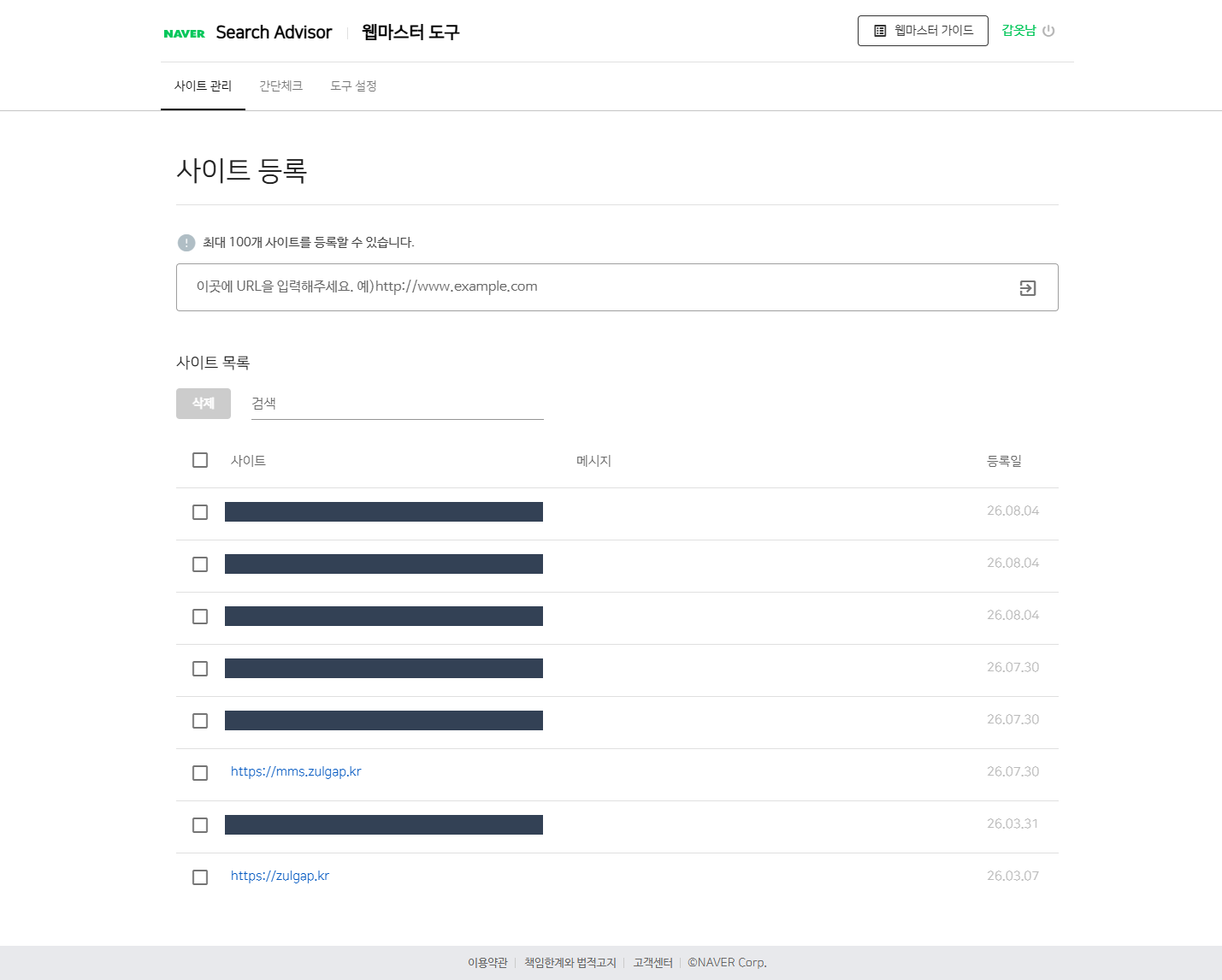1222x980 pixels.
Task: Click the 사이트 목록 heading
Action: [x=213, y=363]
